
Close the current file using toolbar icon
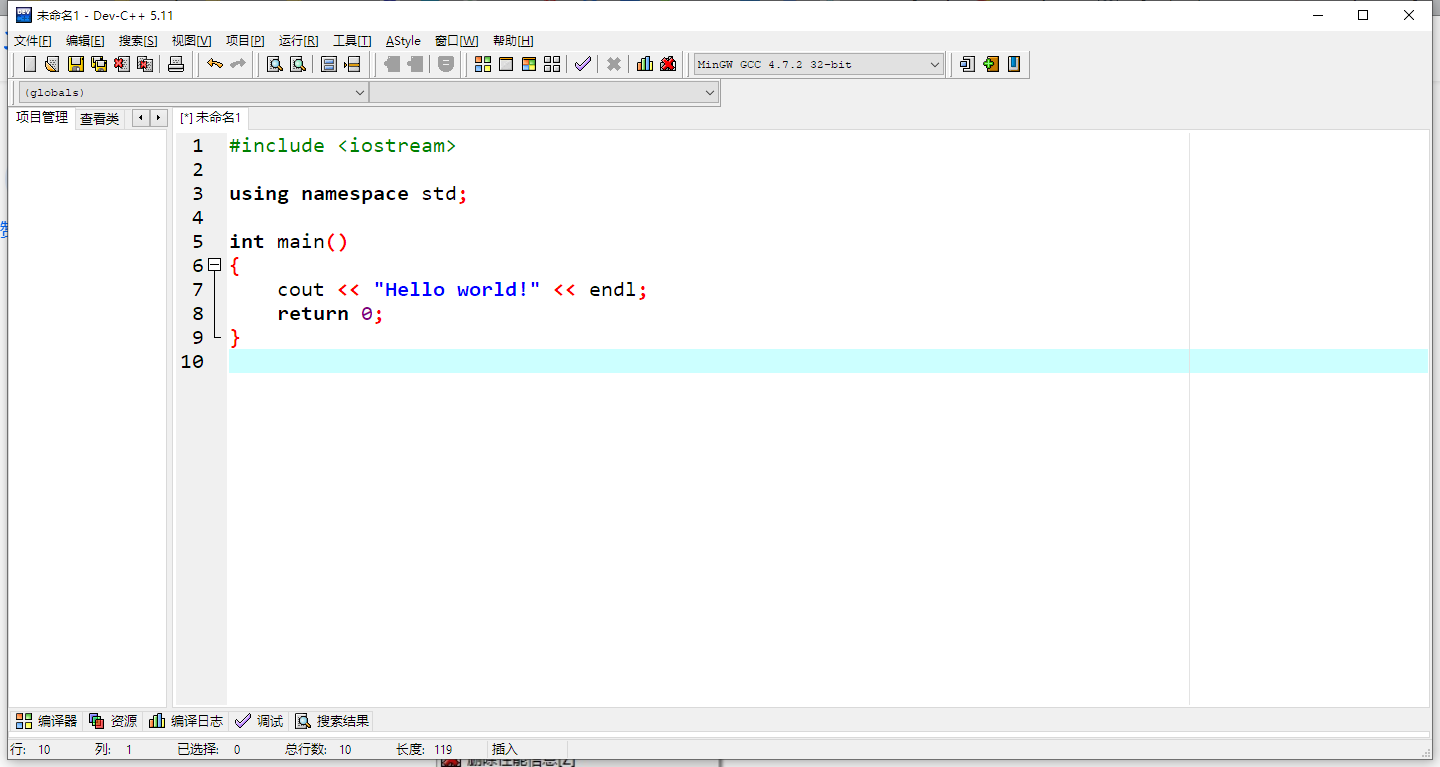pos(122,64)
